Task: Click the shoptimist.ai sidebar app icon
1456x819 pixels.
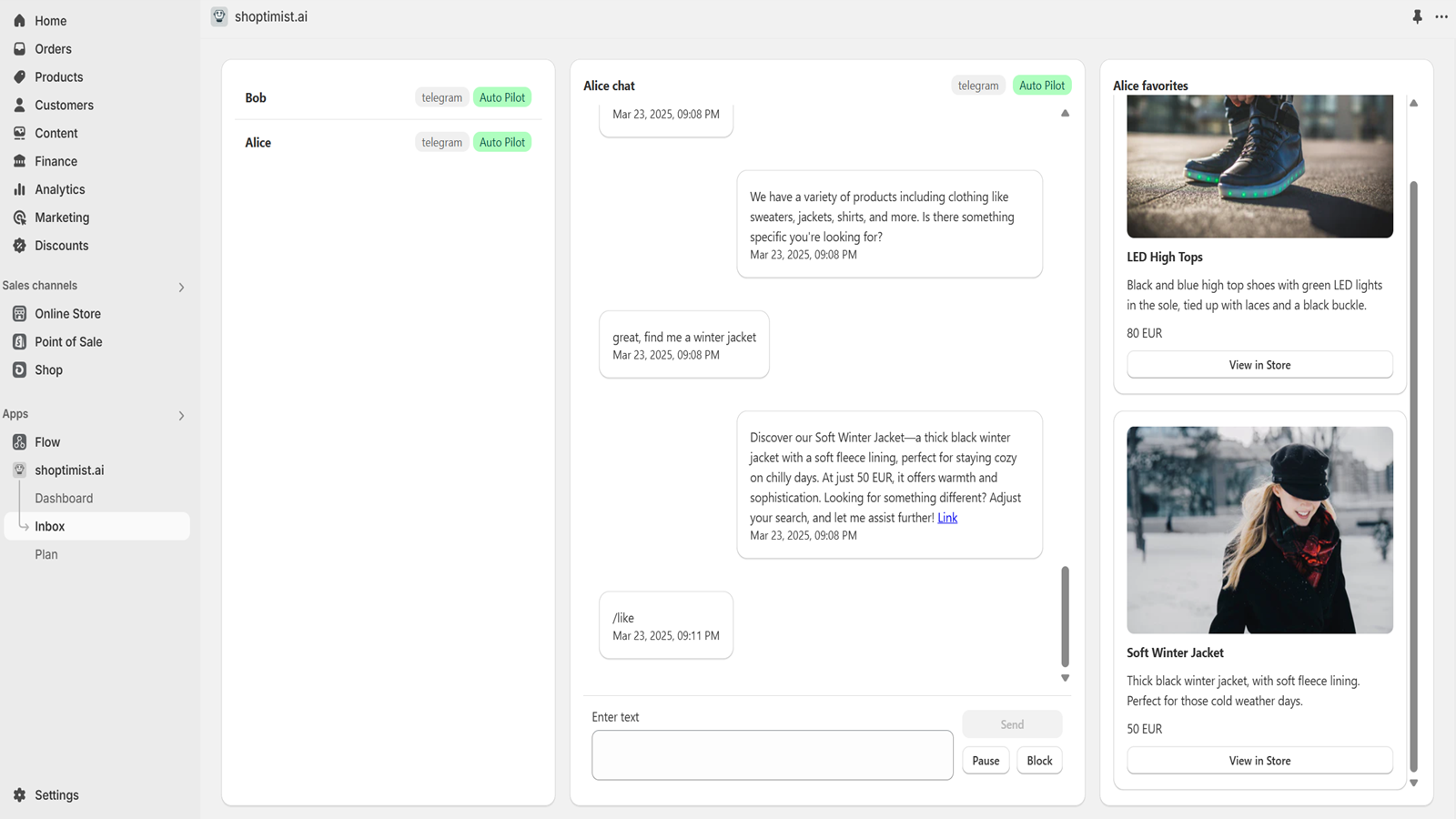Action: point(20,470)
